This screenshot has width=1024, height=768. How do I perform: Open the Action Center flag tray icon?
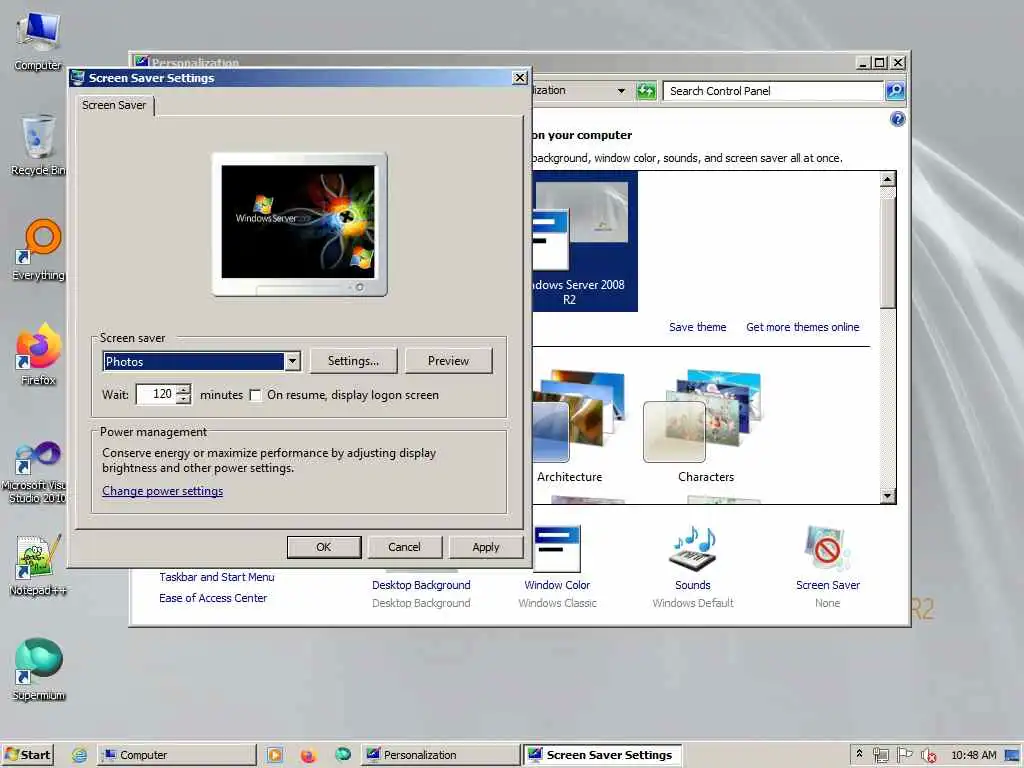pyautogui.click(x=904, y=755)
